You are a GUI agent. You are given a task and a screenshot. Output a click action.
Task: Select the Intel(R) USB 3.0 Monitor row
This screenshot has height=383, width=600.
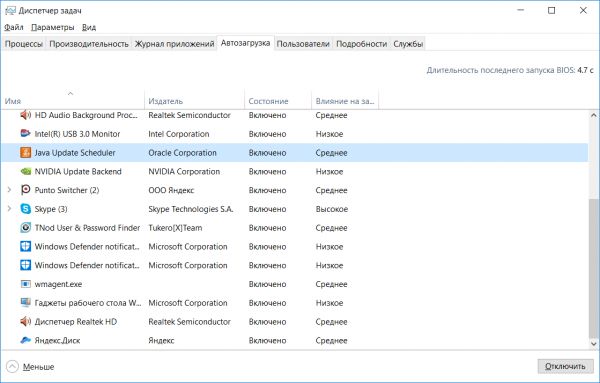tap(295, 134)
